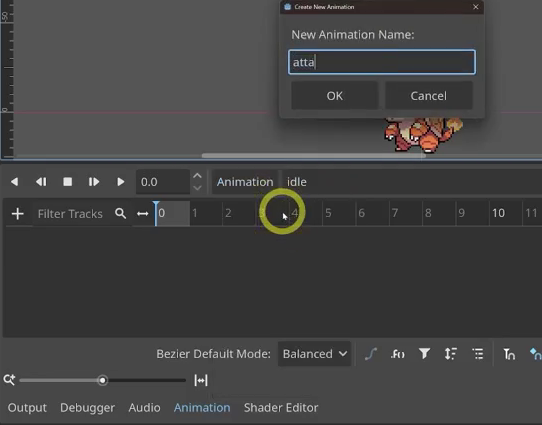Select timeline marker 1
542x425 pixels.
coord(195,213)
